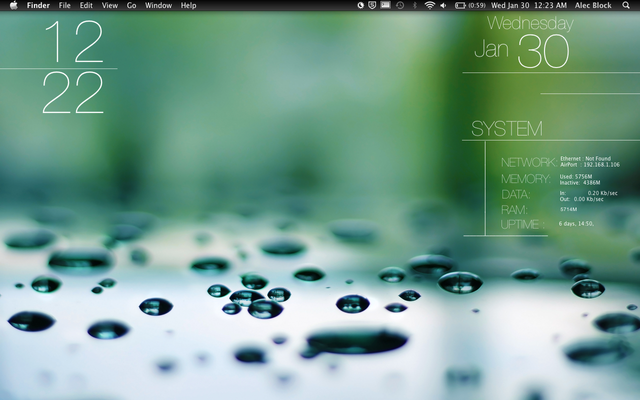Click the SYSTEM heading
Screen dimensions: 640x400
click(x=507, y=129)
